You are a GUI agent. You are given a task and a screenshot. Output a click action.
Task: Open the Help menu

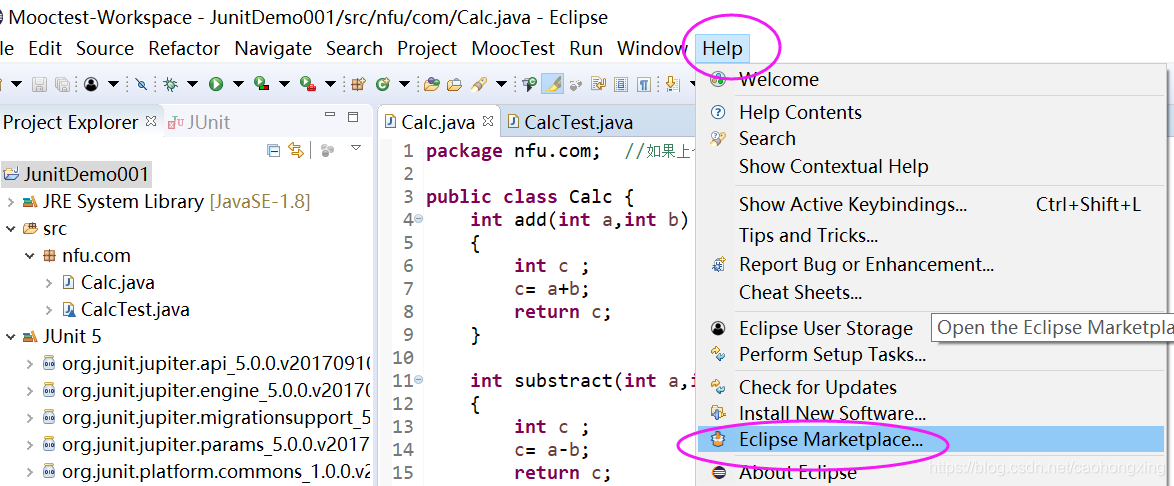pos(723,49)
